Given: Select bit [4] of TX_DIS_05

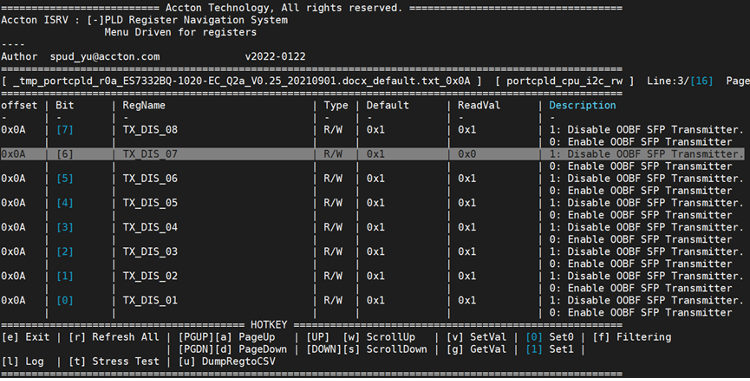Looking at the screenshot, I should click(65, 203).
